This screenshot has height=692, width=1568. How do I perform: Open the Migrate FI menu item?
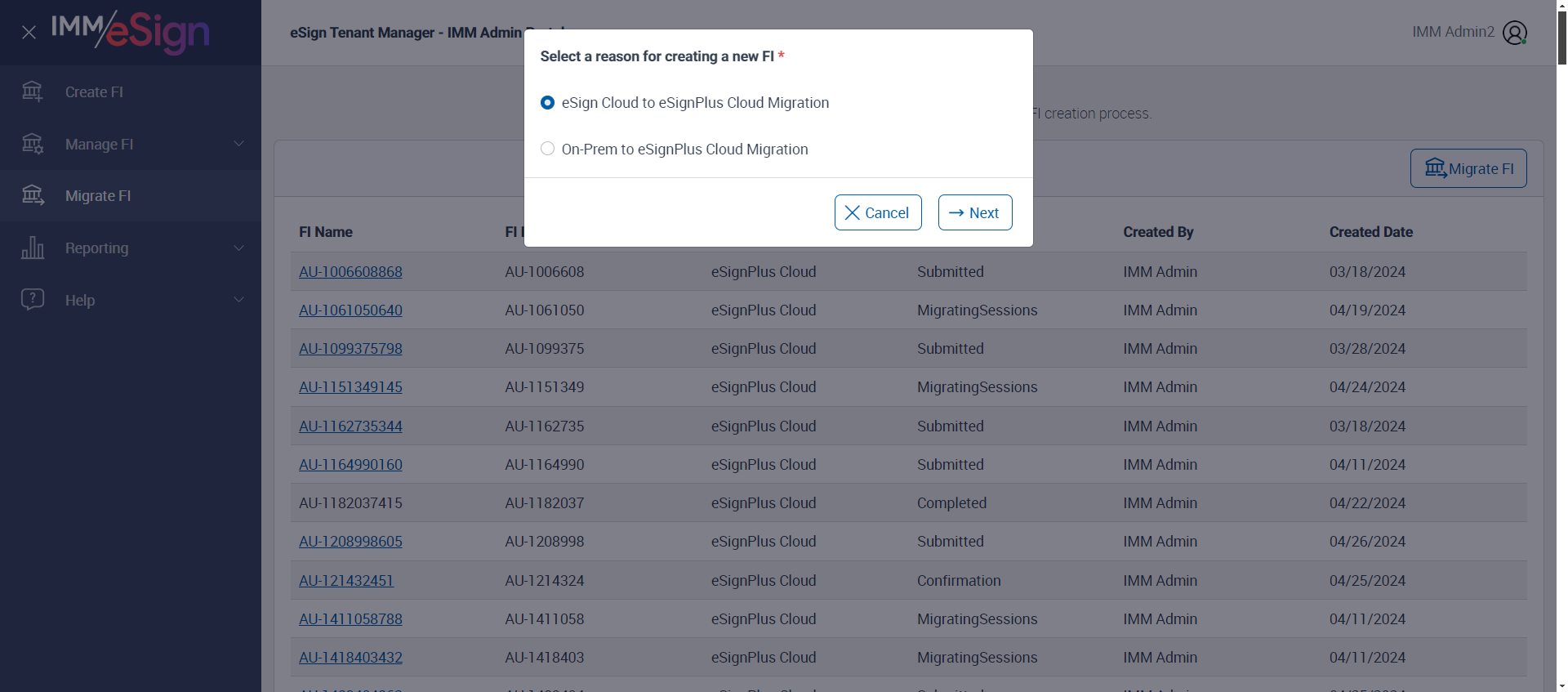coord(98,196)
